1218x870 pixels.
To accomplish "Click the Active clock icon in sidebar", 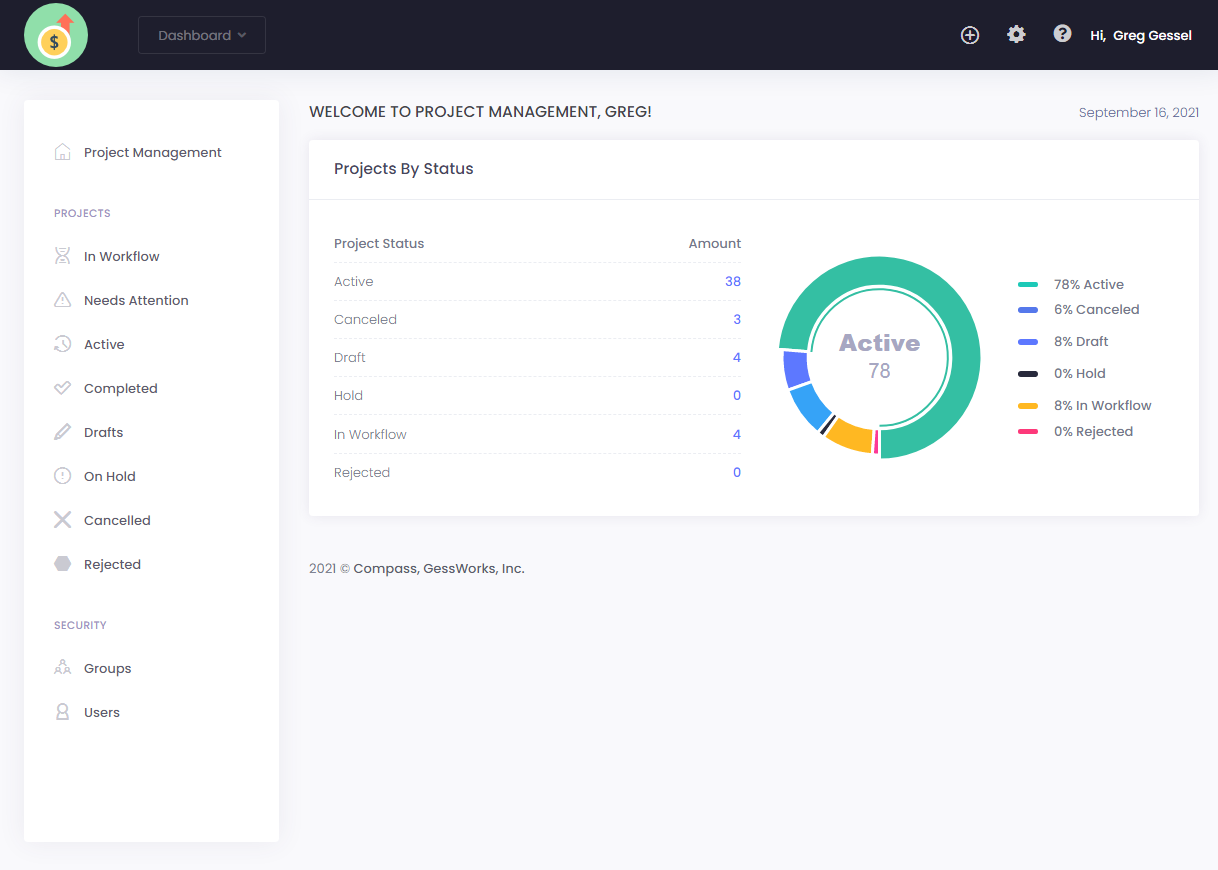I will [x=62, y=344].
